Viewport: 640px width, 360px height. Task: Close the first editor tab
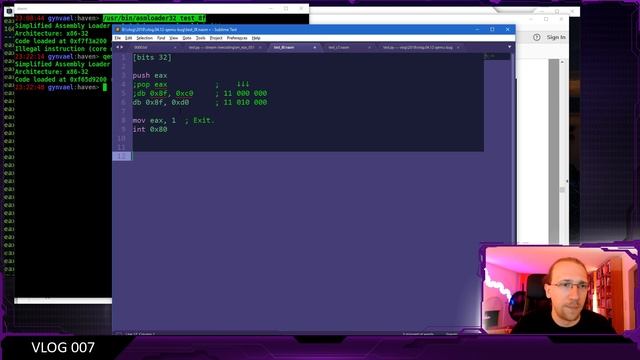(175, 48)
